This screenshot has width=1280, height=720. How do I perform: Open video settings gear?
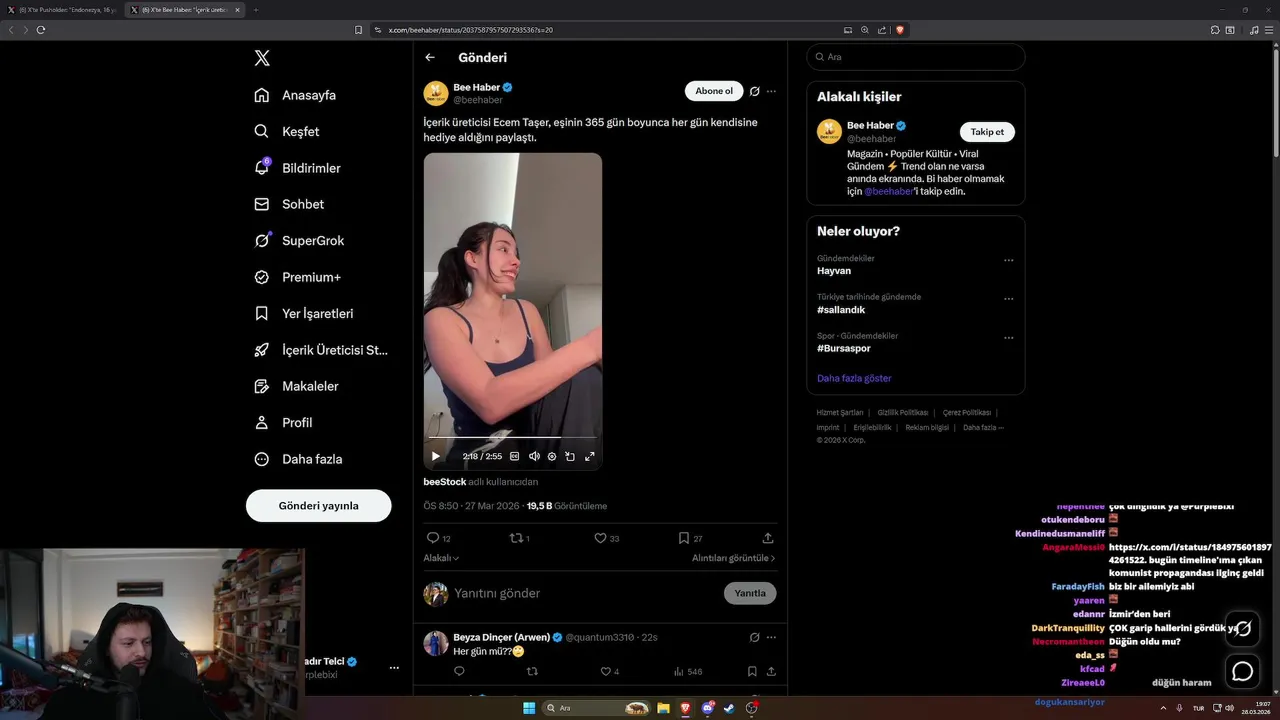552,456
